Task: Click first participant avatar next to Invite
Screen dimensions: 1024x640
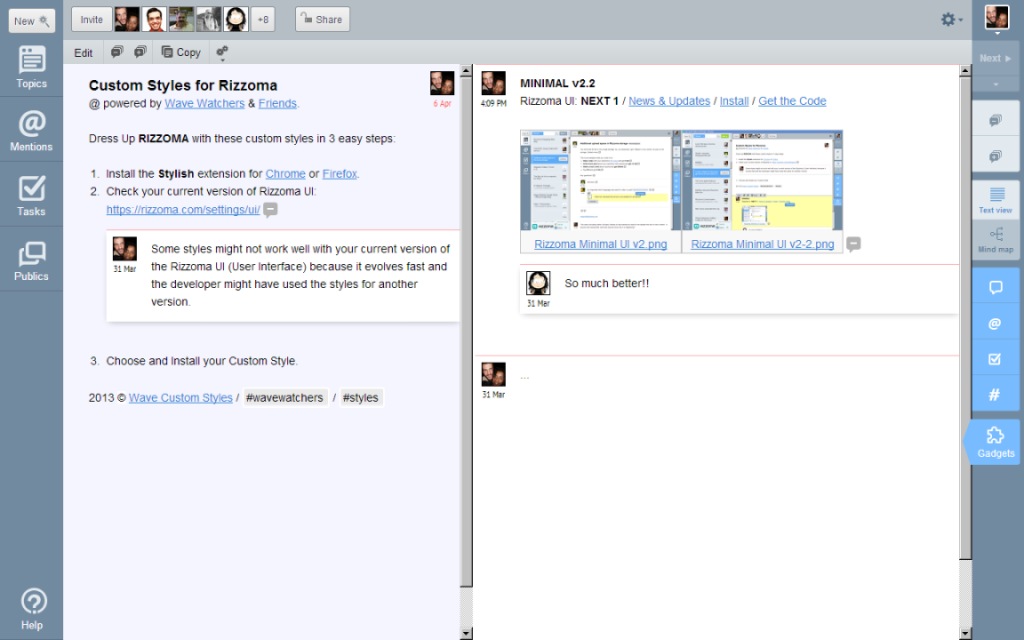Action: coord(127,20)
